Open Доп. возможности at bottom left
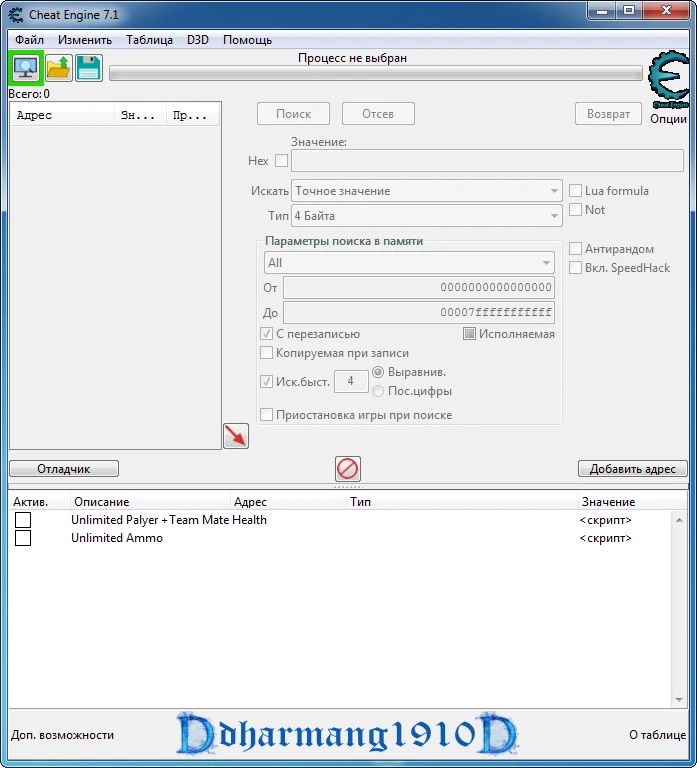 click(x=62, y=735)
